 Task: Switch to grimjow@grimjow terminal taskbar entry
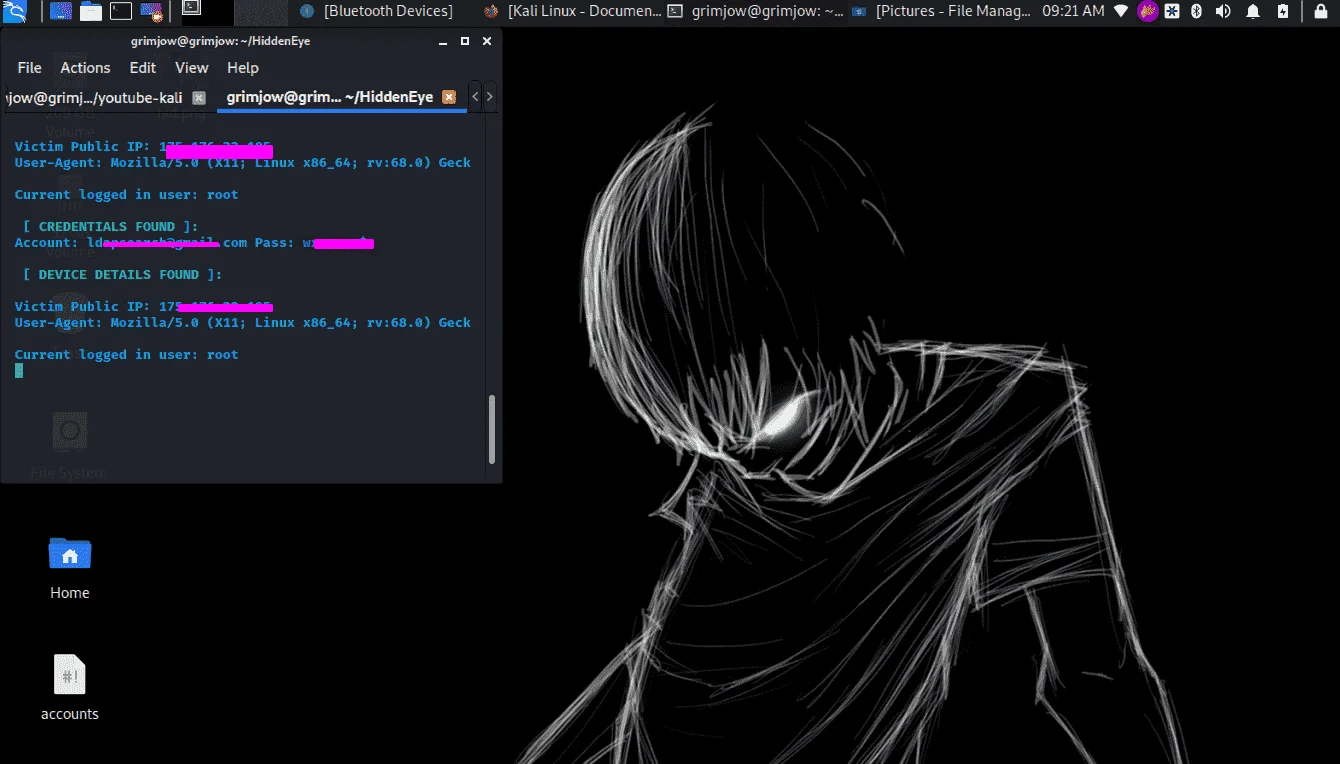pos(756,12)
